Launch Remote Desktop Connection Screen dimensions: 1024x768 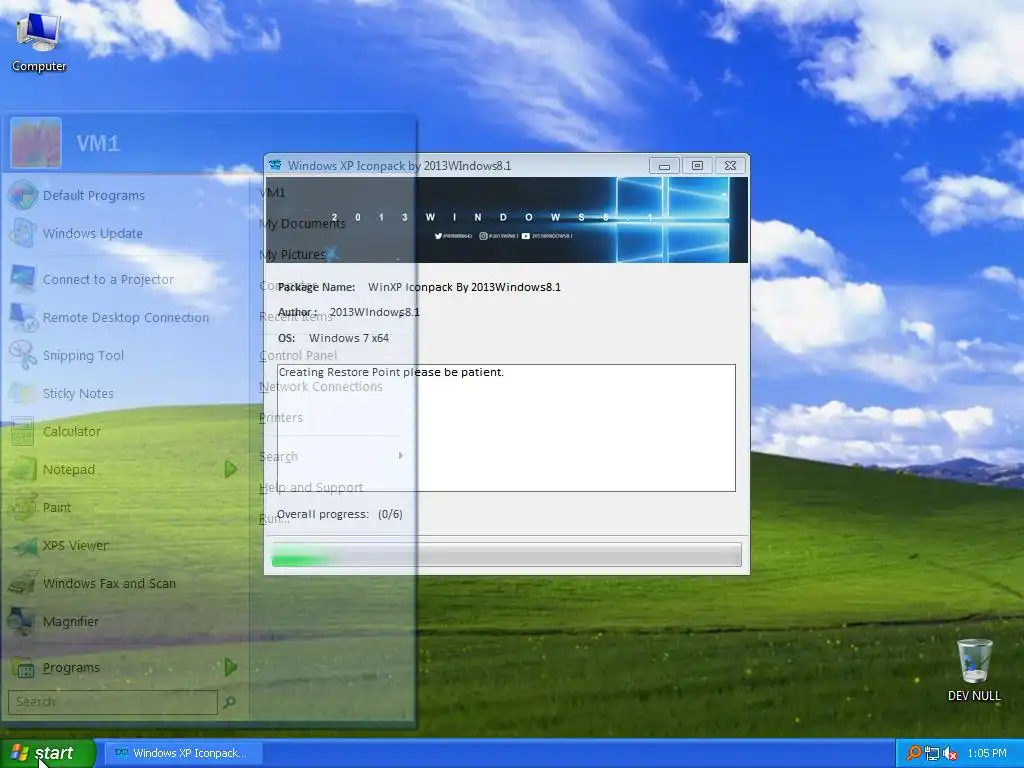[125, 317]
